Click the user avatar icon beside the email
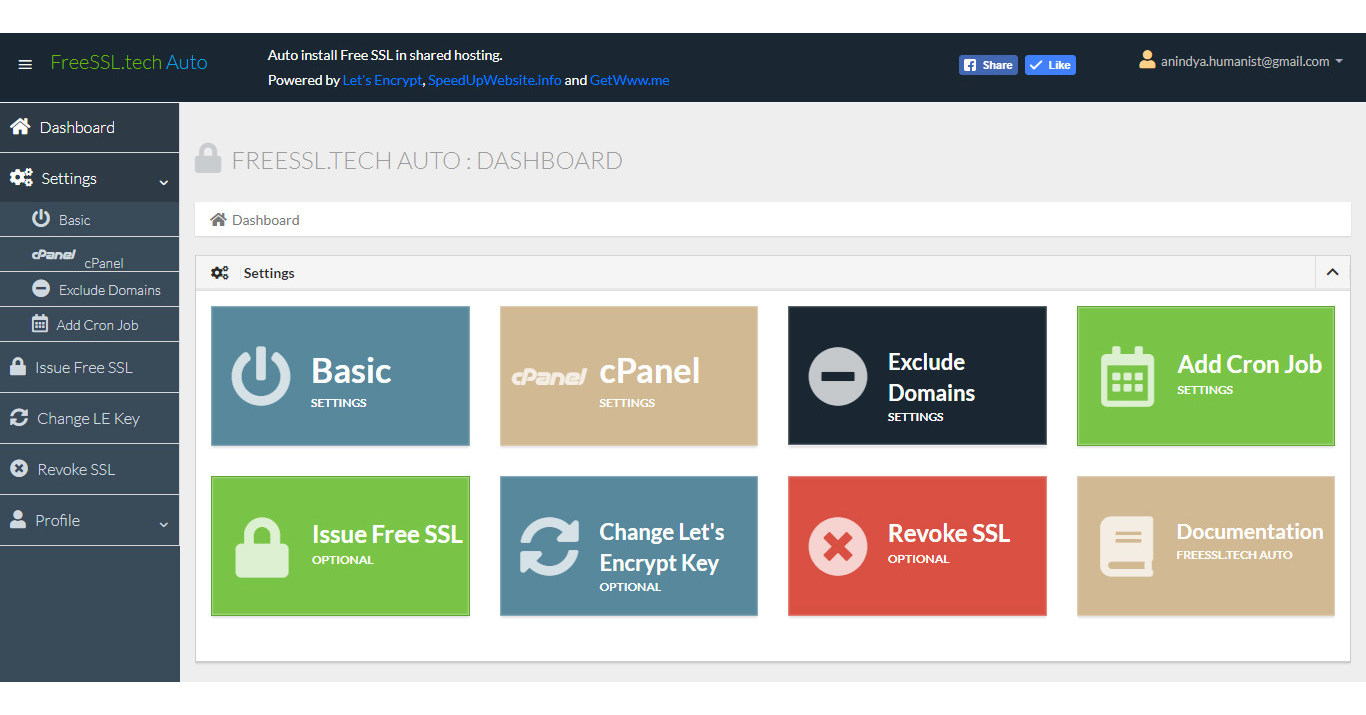Viewport: 1366px width, 715px height. (x=1147, y=60)
